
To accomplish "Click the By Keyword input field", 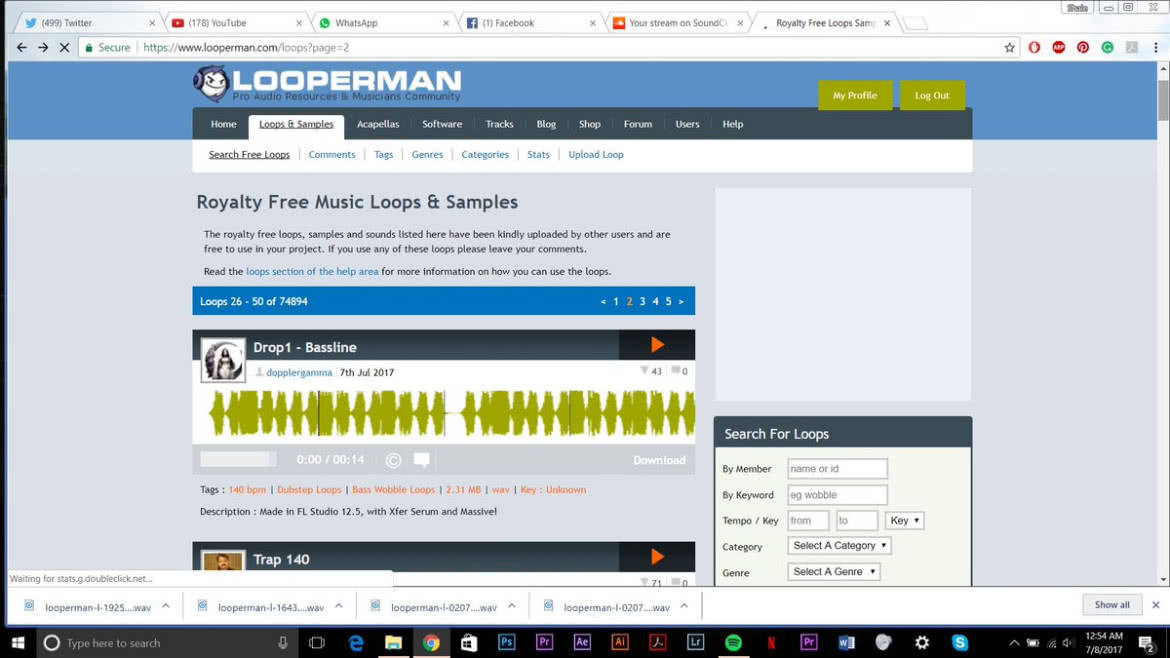I will (x=837, y=495).
